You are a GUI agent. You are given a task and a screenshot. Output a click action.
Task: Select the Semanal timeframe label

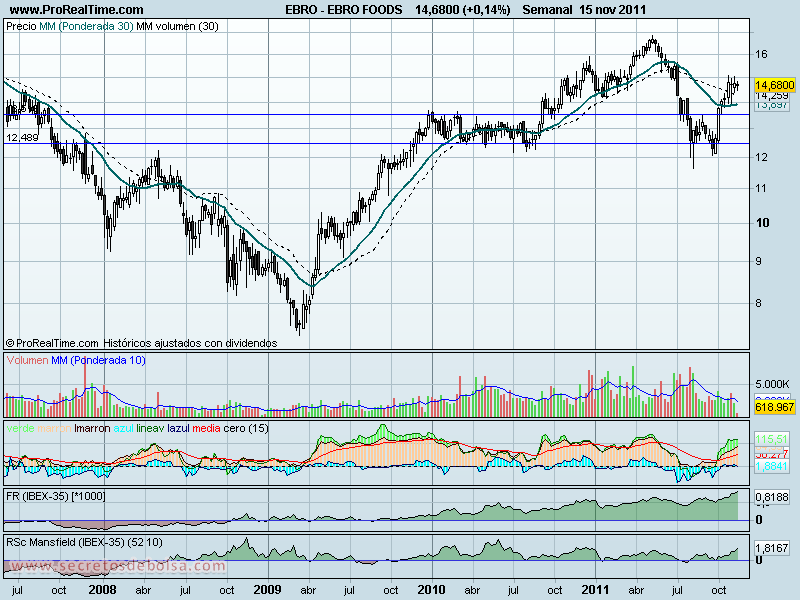548,9
